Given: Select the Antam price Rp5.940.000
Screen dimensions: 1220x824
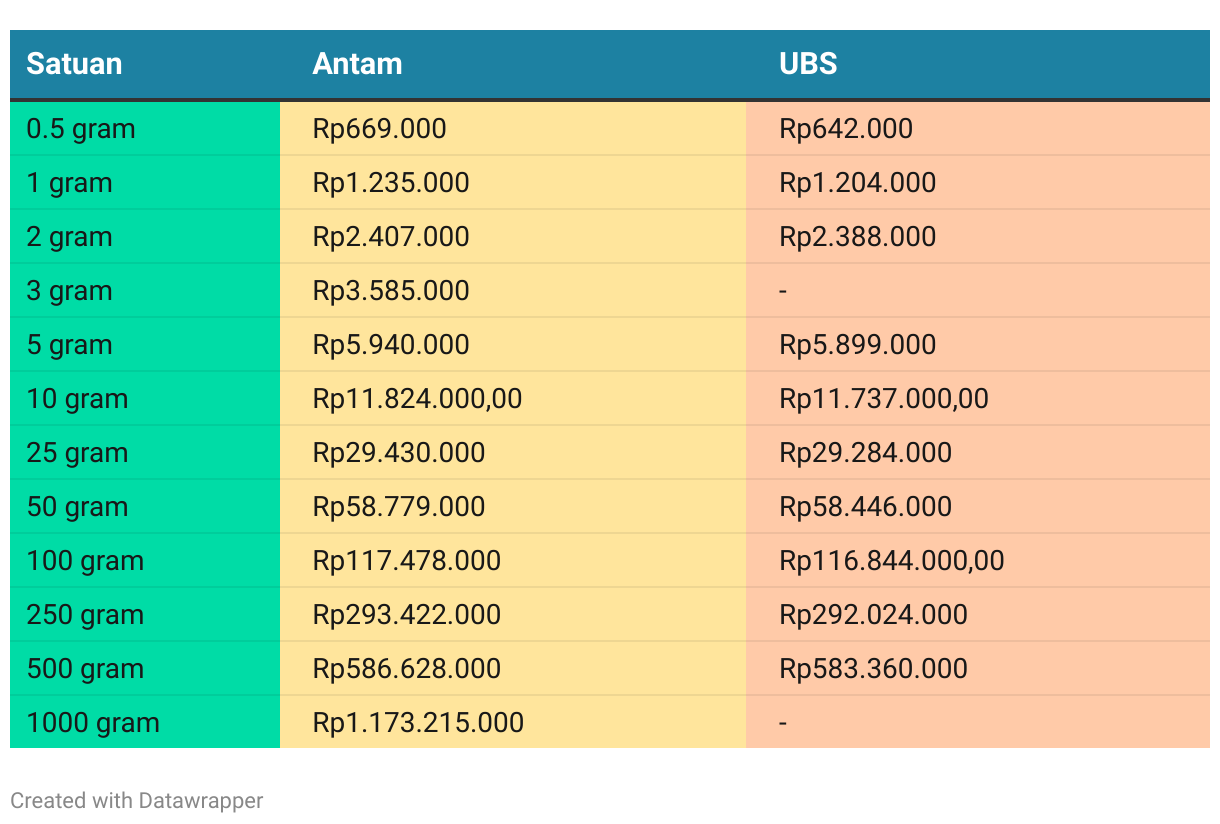Looking at the screenshot, I should [391, 345].
